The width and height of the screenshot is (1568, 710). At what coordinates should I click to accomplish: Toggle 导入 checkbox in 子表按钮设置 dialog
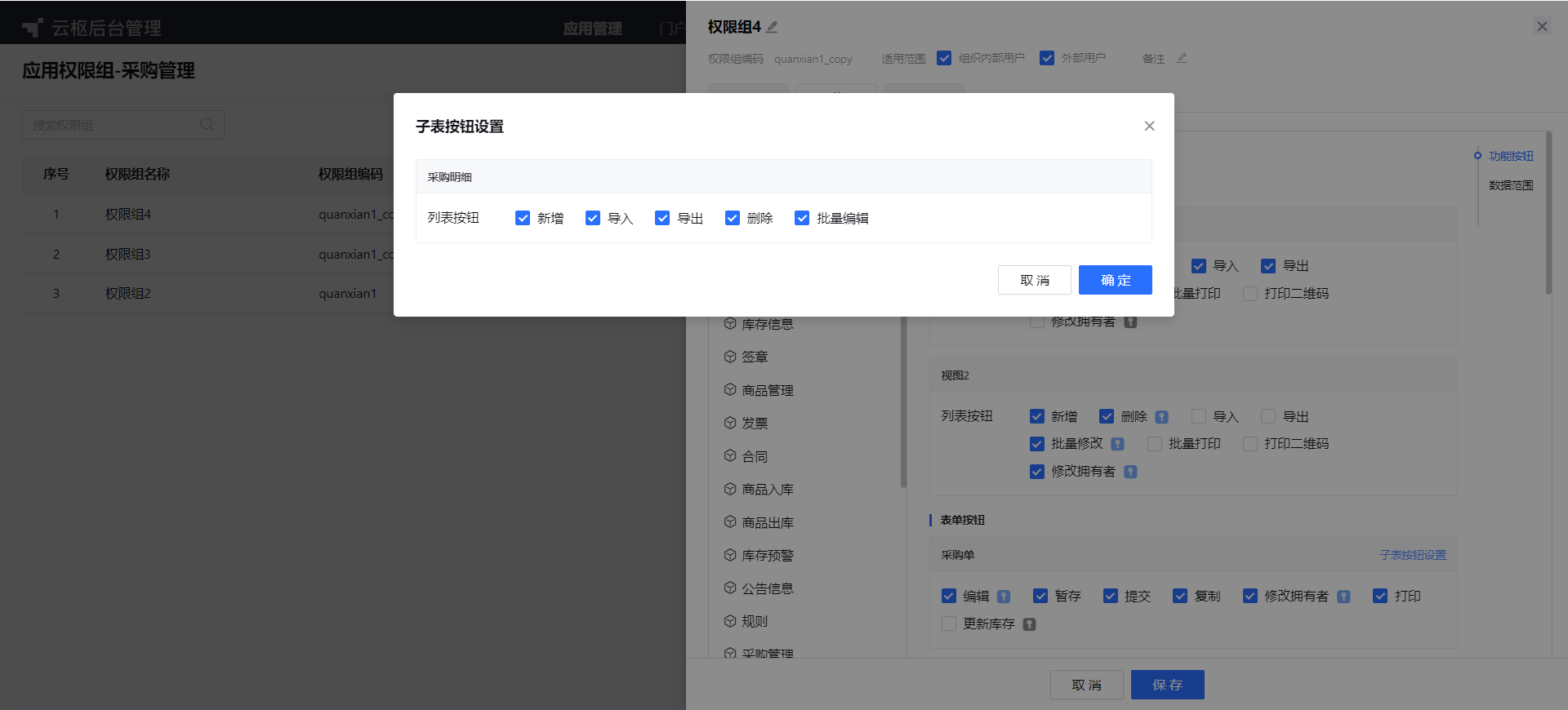pos(593,218)
